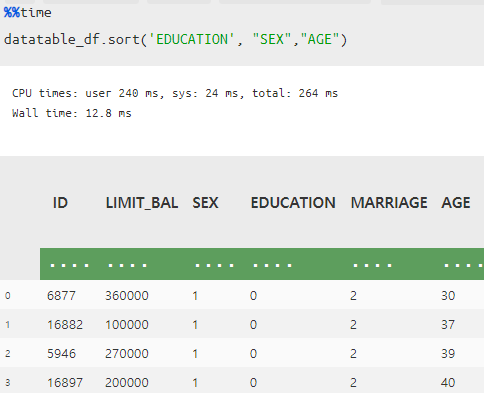Image resolution: width=484 pixels, height=393 pixels.
Task: Click row index 3
Action: [x=8, y=383]
